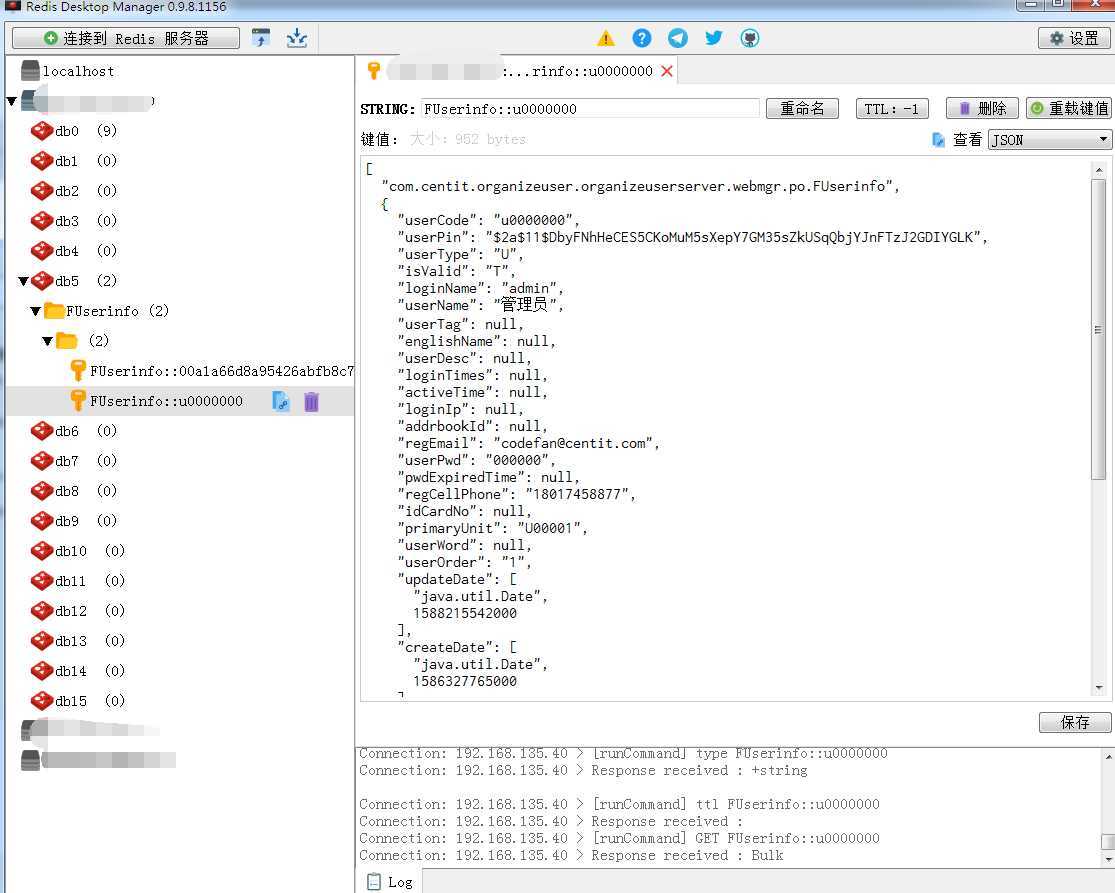Click the settings button with gear

click(1074, 38)
